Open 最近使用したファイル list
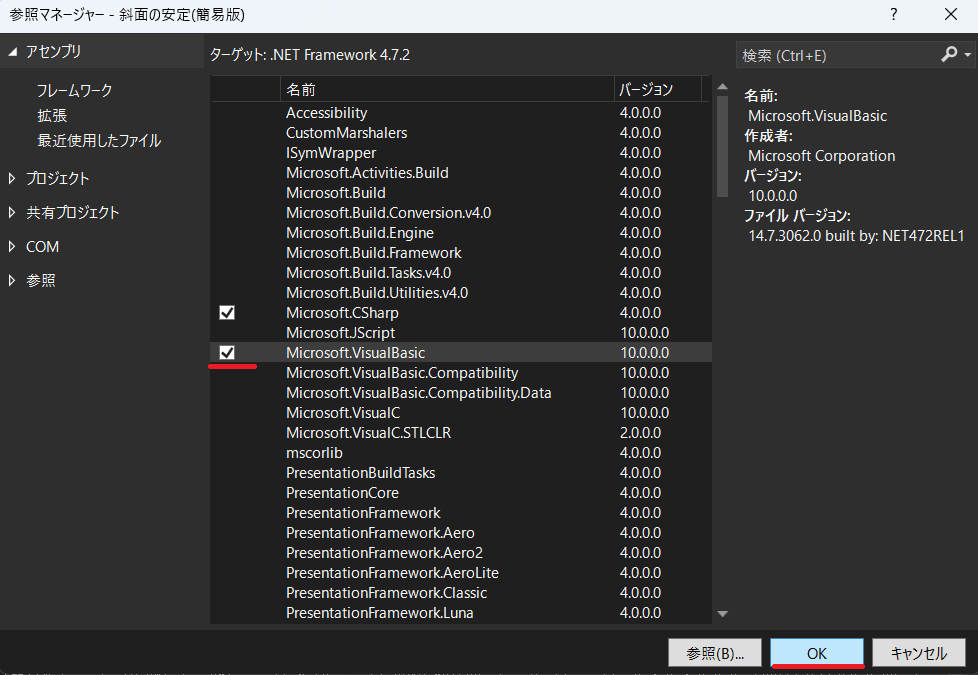Screen dimensions: 978x675 [99, 141]
